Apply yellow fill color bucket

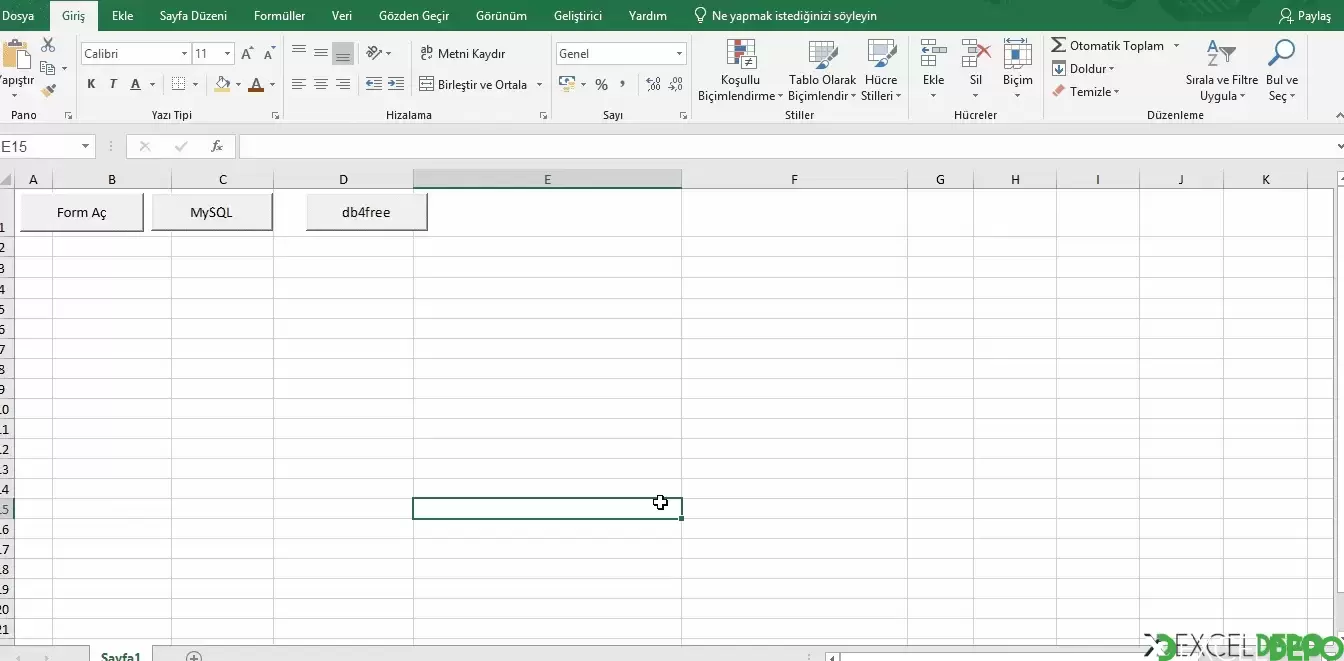click(222, 85)
